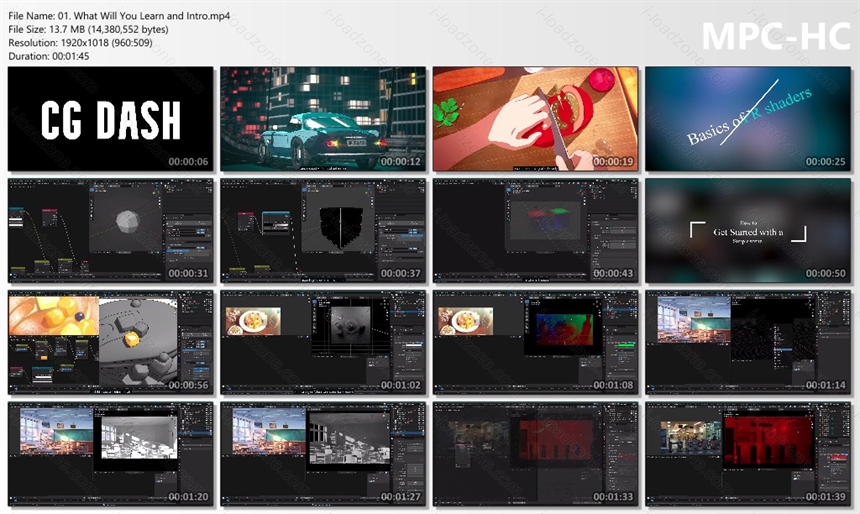The image size is (860, 514).
Task: Select the black shield thumbnail at 00:00:37
Action: pyautogui.click(x=323, y=230)
